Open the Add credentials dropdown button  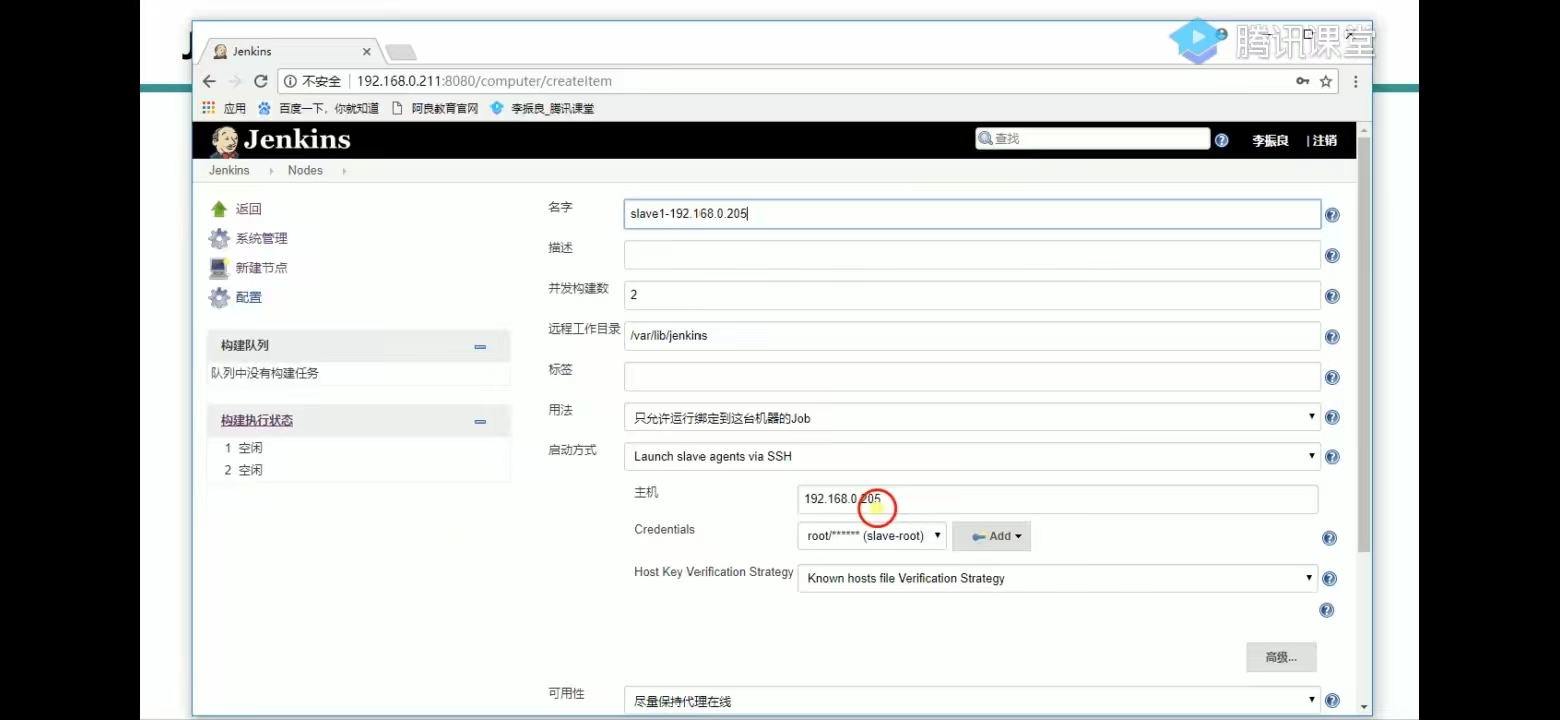[x=991, y=536]
